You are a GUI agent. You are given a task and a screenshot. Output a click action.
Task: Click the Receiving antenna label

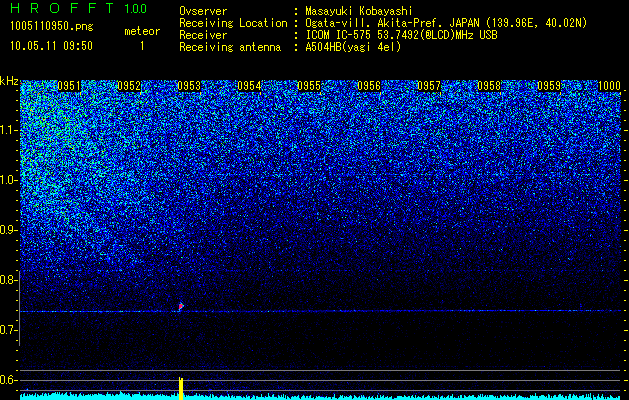pos(230,47)
